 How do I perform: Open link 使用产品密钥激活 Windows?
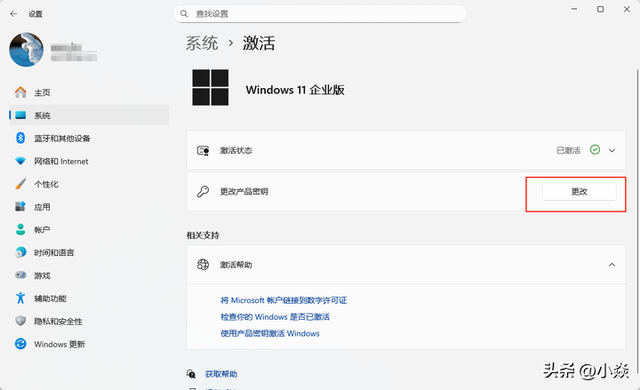click(270, 334)
